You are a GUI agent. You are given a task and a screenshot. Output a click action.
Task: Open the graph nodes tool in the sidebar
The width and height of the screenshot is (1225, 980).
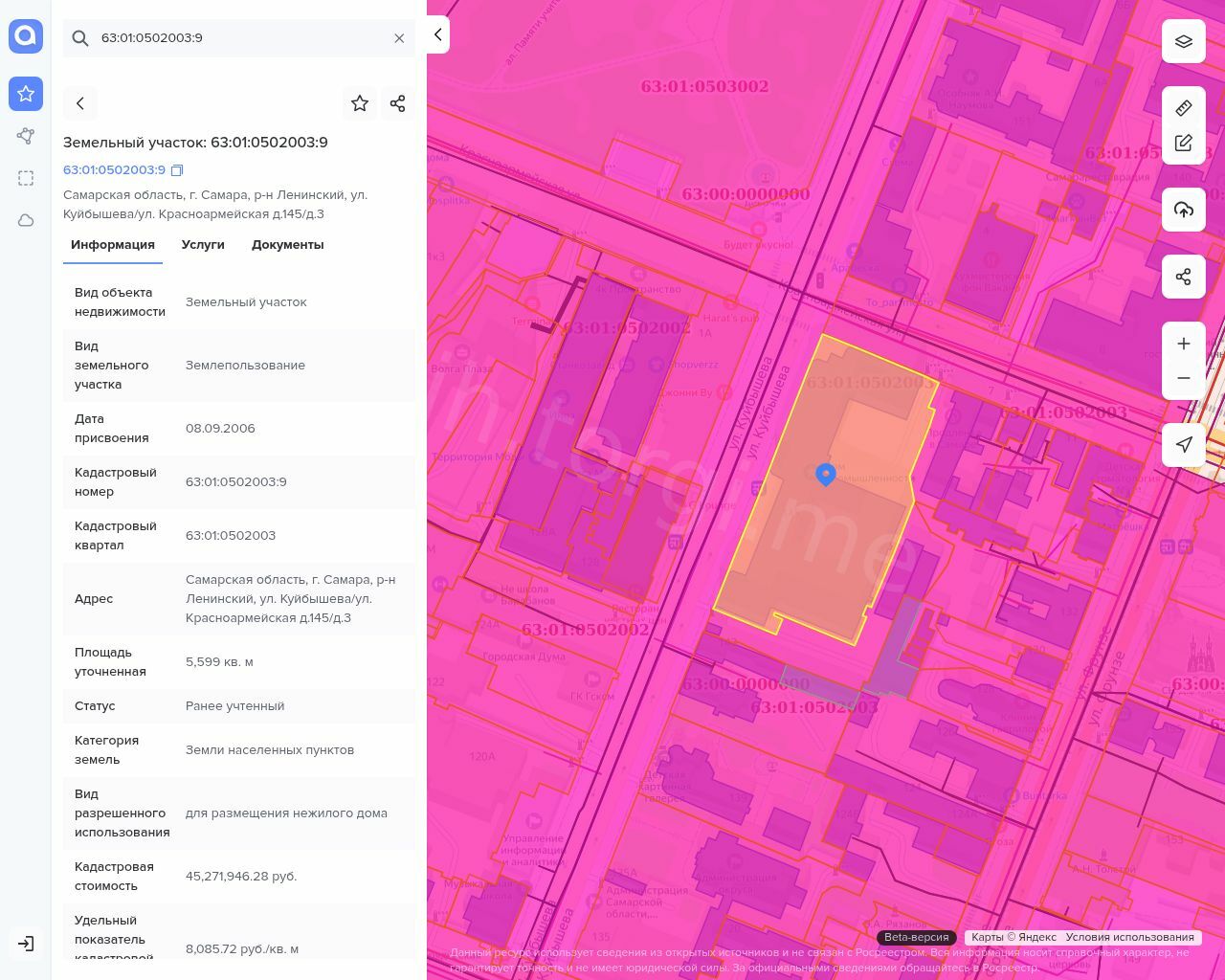pos(26,136)
